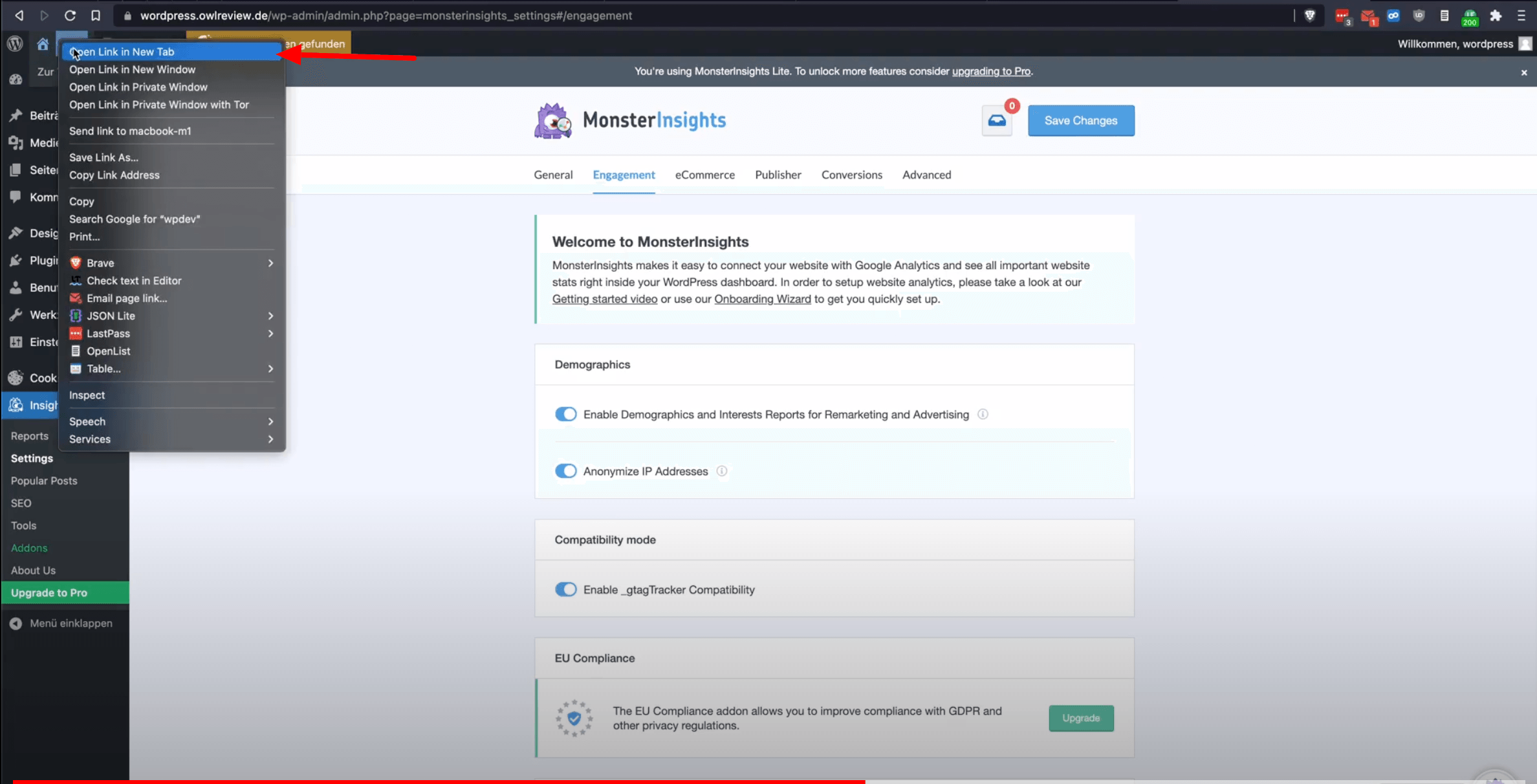The width and height of the screenshot is (1537, 784).
Task: Expand the Services submenu
Action: [270, 439]
